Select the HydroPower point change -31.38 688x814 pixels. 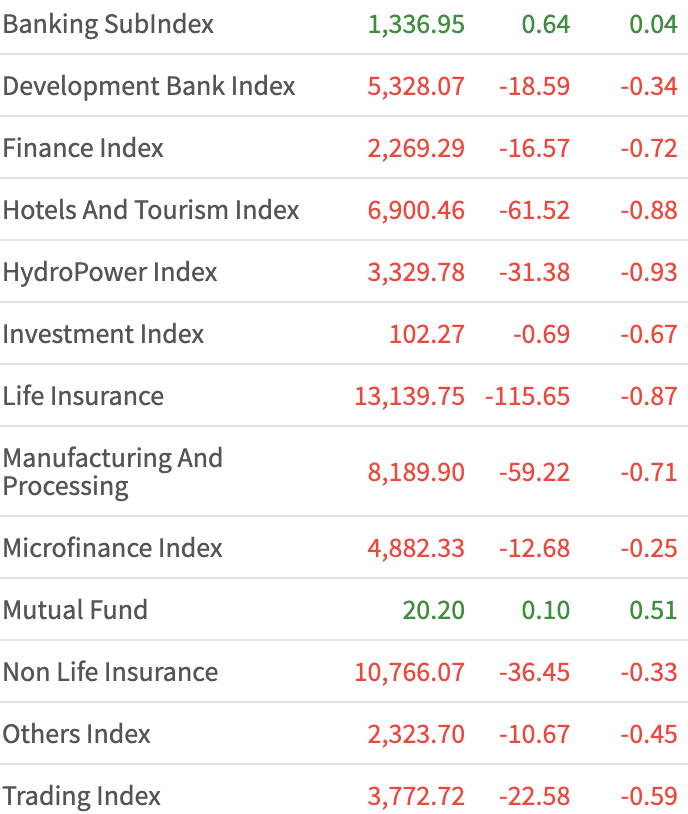pyautogui.click(x=534, y=272)
